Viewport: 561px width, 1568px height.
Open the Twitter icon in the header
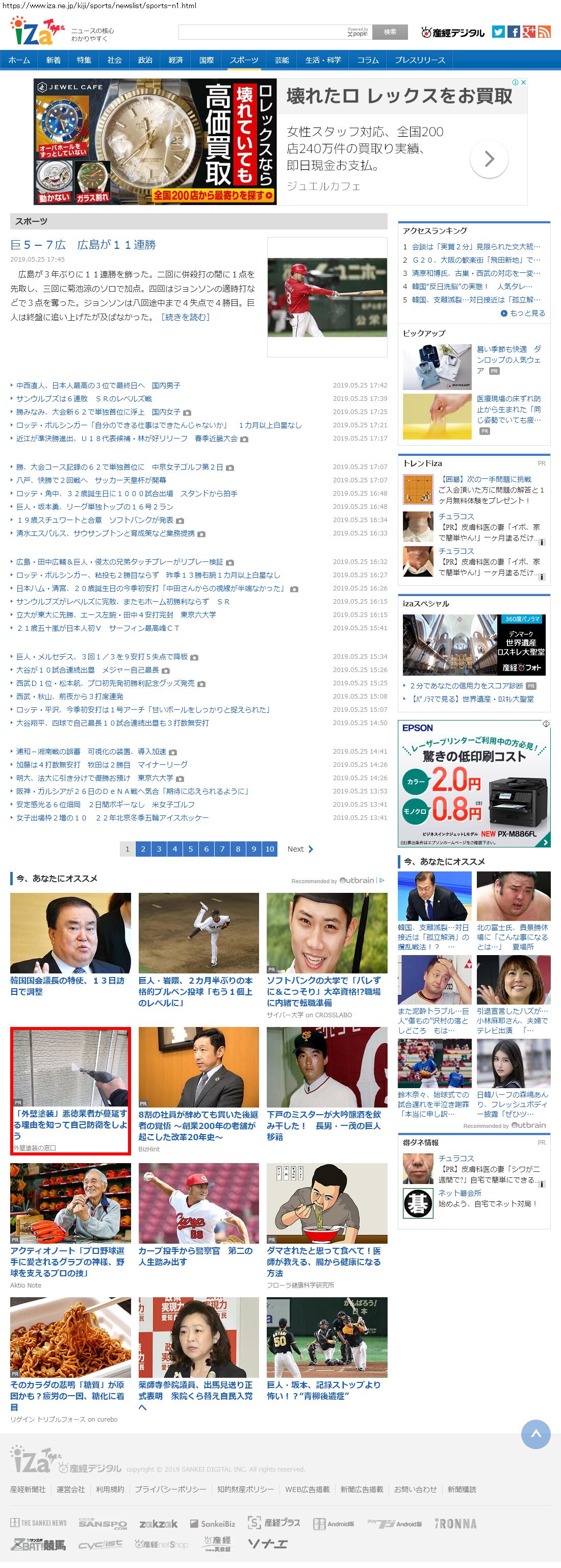[x=498, y=32]
